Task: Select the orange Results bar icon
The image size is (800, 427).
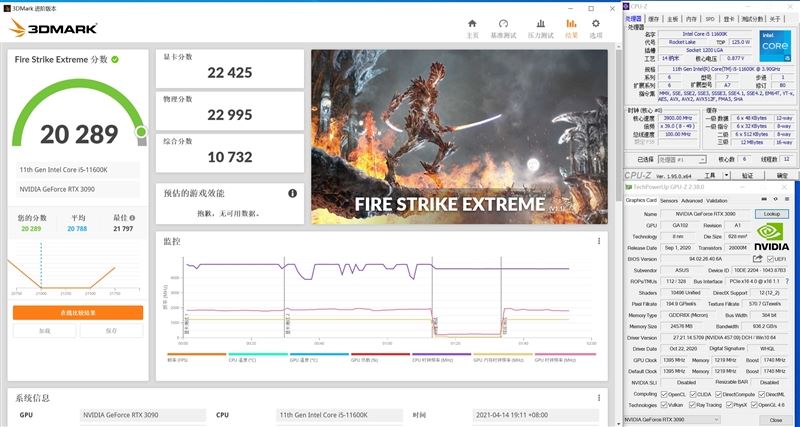Action: tap(571, 23)
